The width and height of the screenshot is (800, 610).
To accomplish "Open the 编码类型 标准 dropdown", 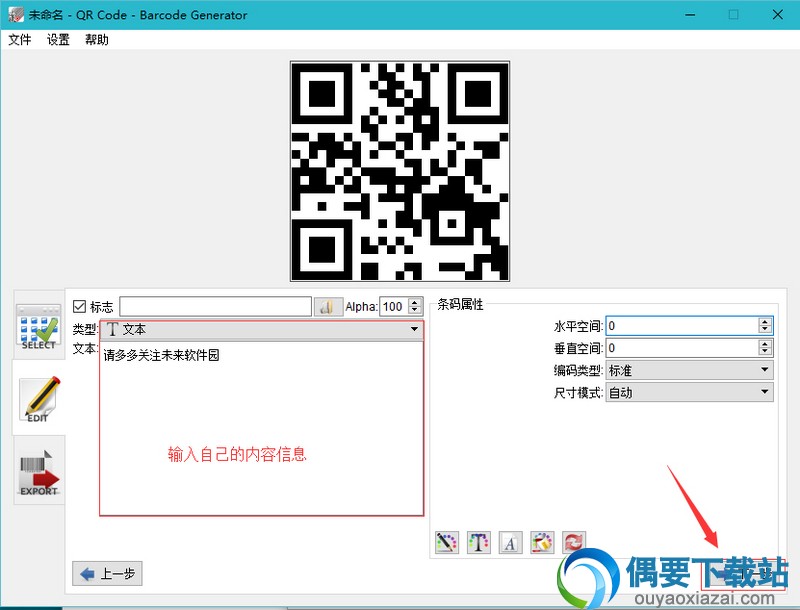I will (x=689, y=370).
